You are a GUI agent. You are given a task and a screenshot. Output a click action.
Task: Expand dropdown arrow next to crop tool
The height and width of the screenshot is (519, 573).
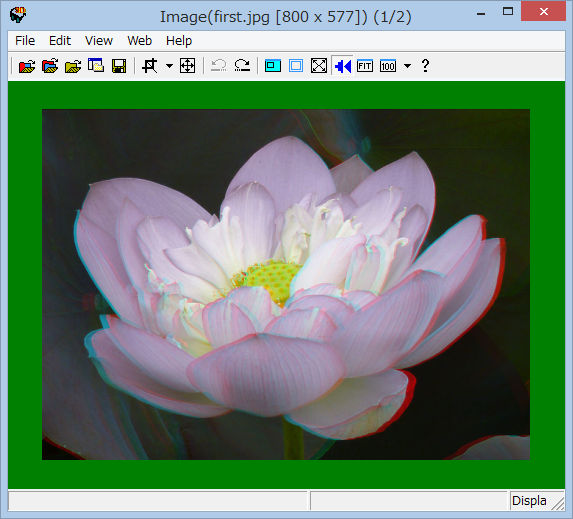169,66
